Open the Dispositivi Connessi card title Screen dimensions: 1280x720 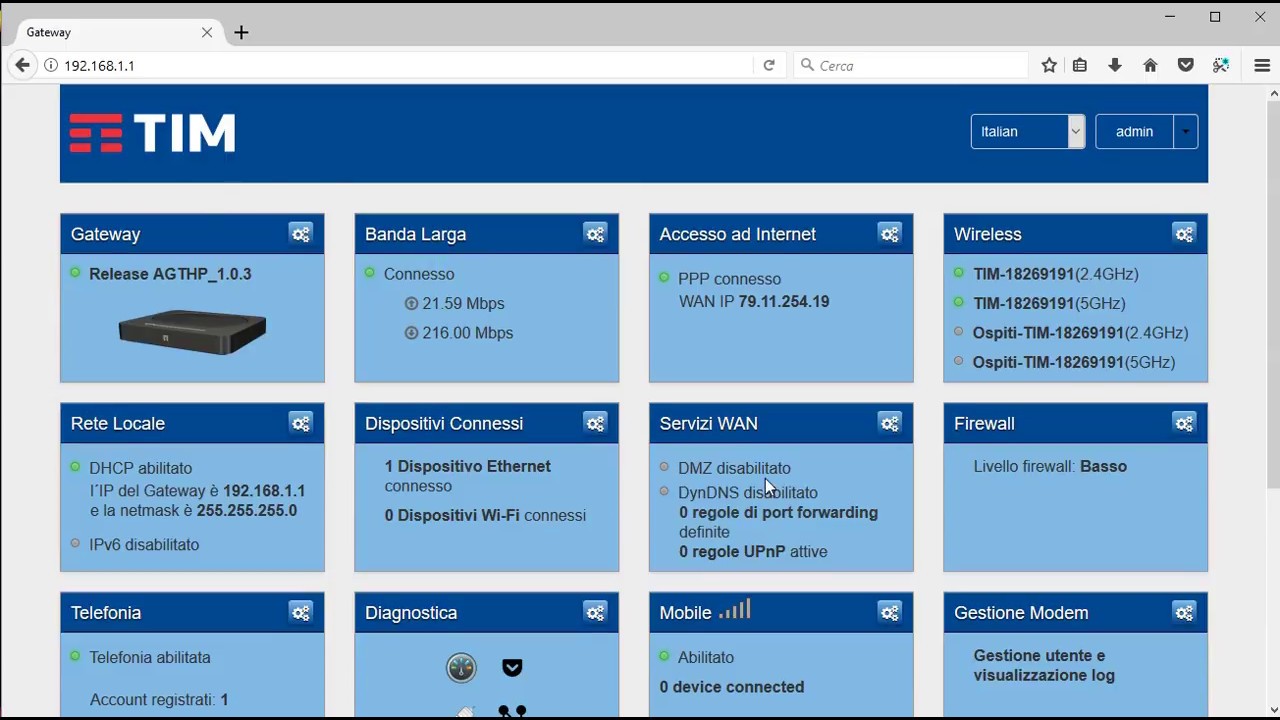pyautogui.click(x=443, y=423)
